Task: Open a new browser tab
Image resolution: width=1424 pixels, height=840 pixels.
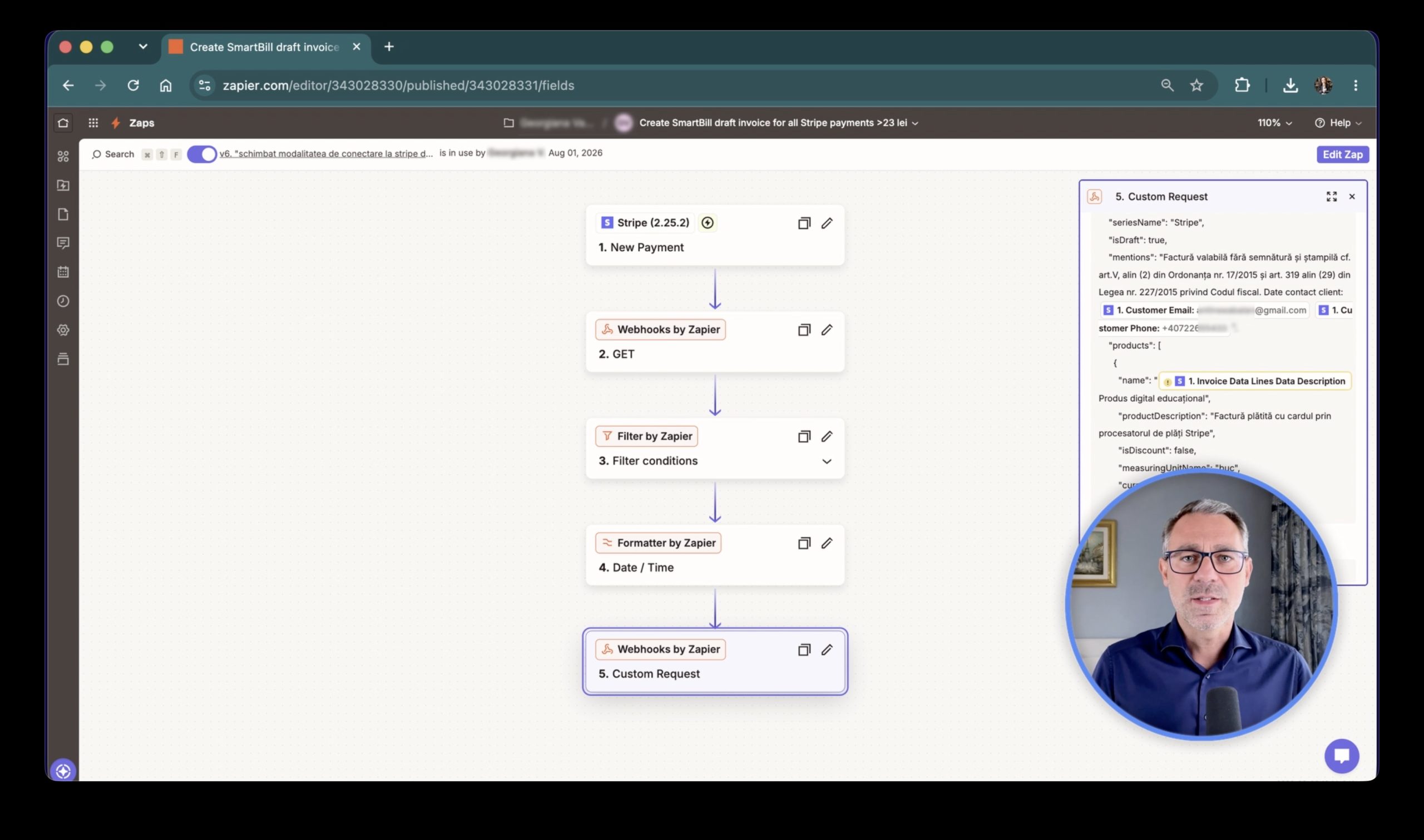Action: tap(389, 47)
